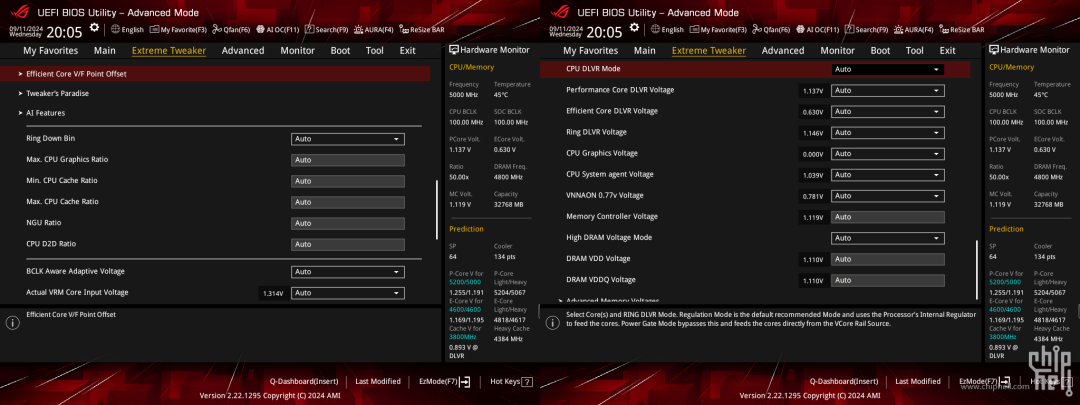Image resolution: width=1080 pixels, height=405 pixels.
Task: Switch to Boot tab in right BIOS screen
Action: pos(880,50)
